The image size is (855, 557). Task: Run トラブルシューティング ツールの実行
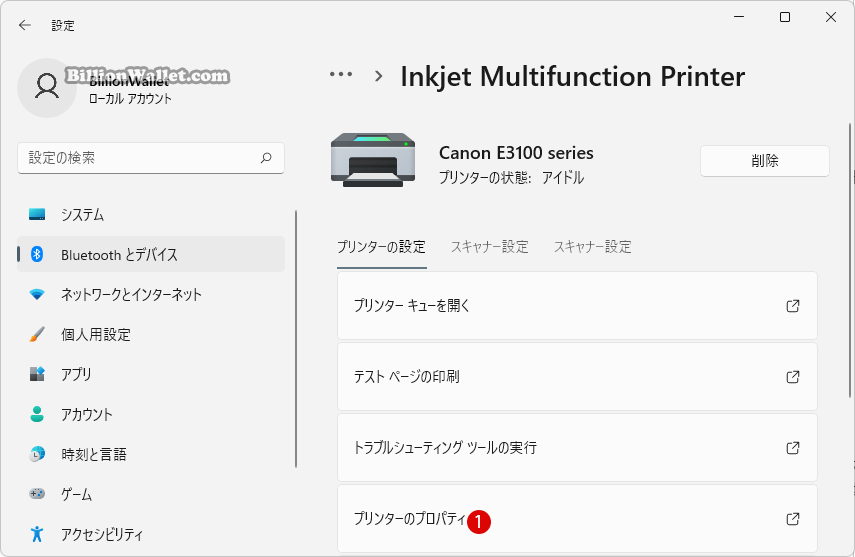pos(577,448)
